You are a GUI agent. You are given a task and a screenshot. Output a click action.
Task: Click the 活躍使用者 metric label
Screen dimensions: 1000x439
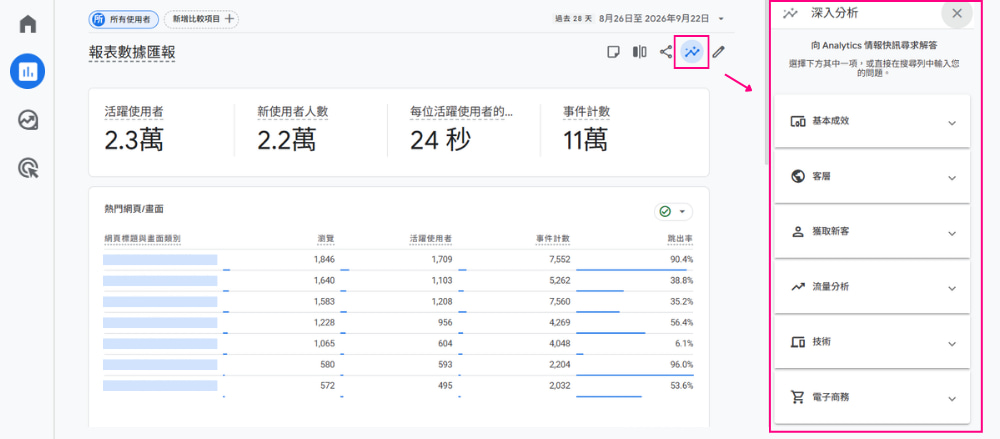[x=134, y=112]
